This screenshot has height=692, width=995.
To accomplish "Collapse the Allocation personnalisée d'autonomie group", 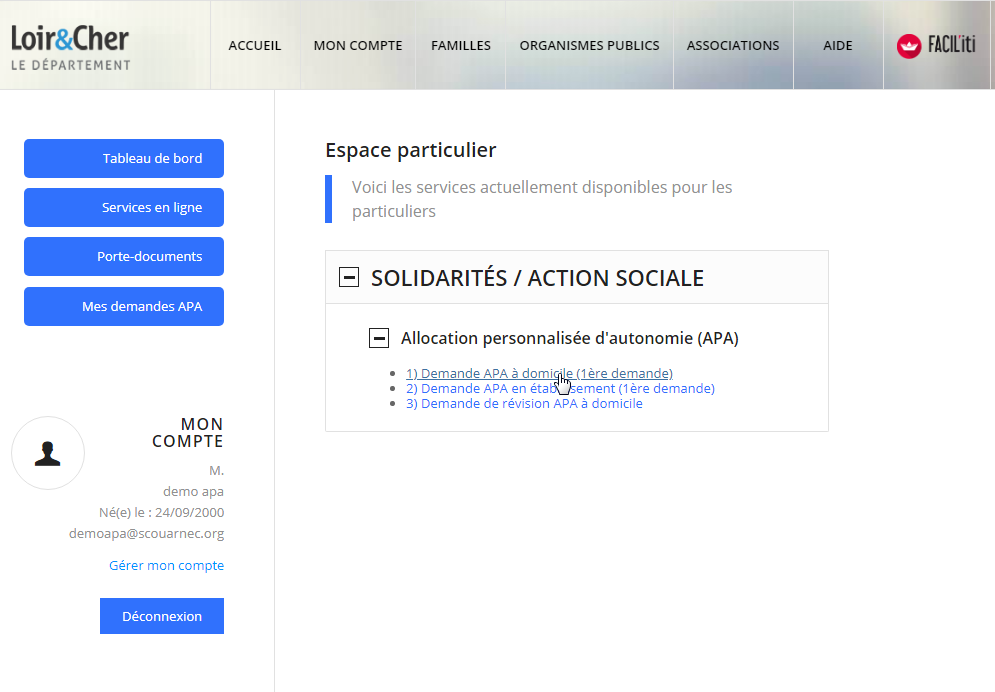I will (x=378, y=337).
